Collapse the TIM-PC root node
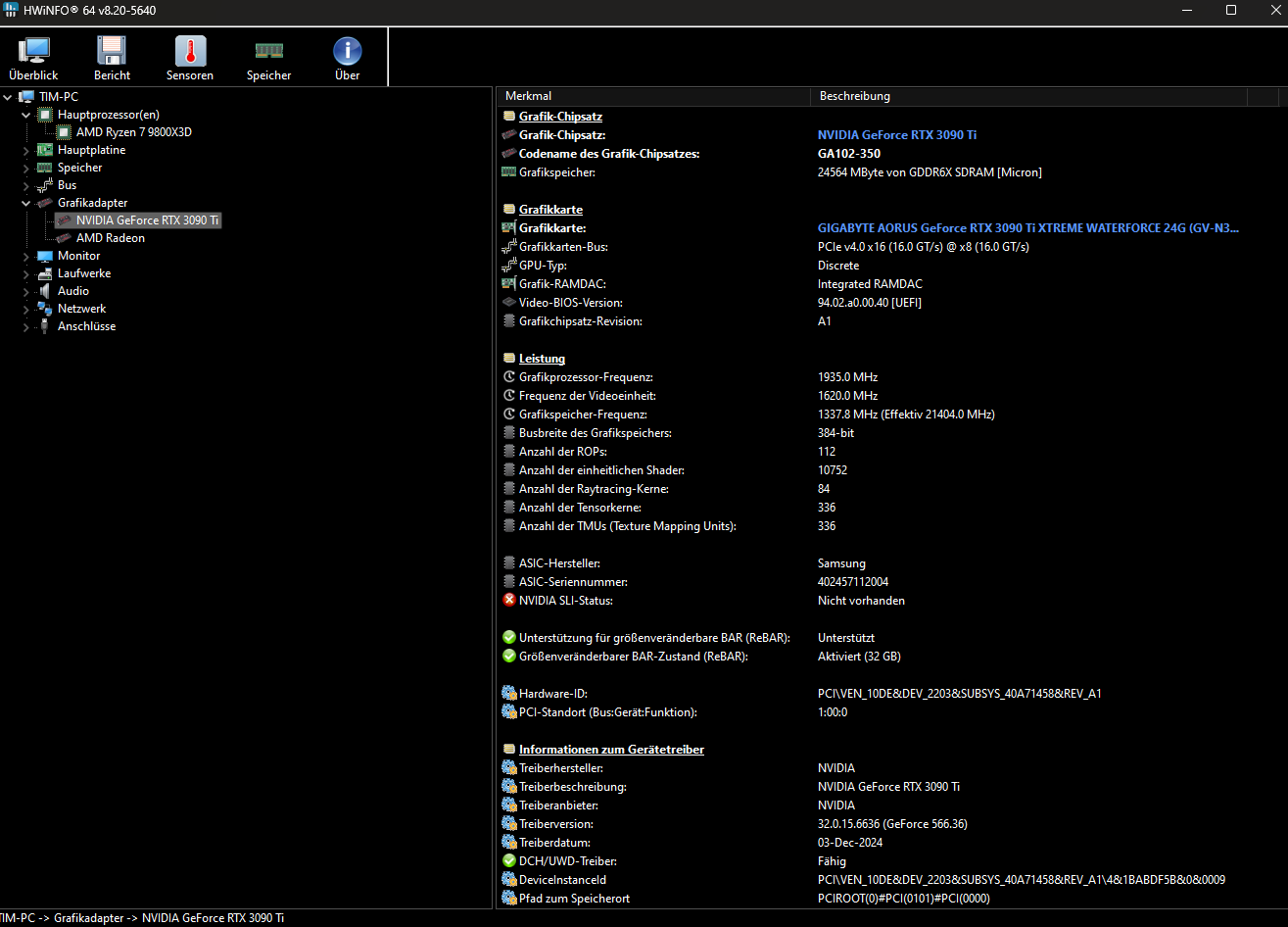This screenshot has width=1288, height=927. pos(8,97)
